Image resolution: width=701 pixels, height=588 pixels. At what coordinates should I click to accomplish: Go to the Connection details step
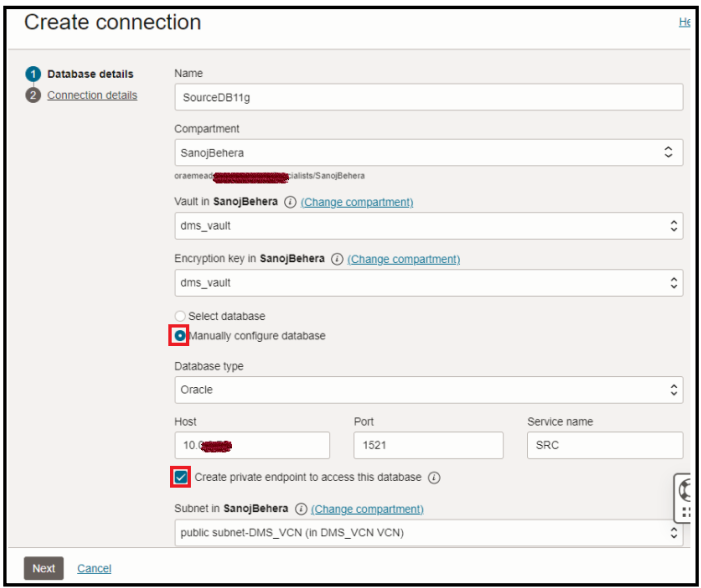92,95
